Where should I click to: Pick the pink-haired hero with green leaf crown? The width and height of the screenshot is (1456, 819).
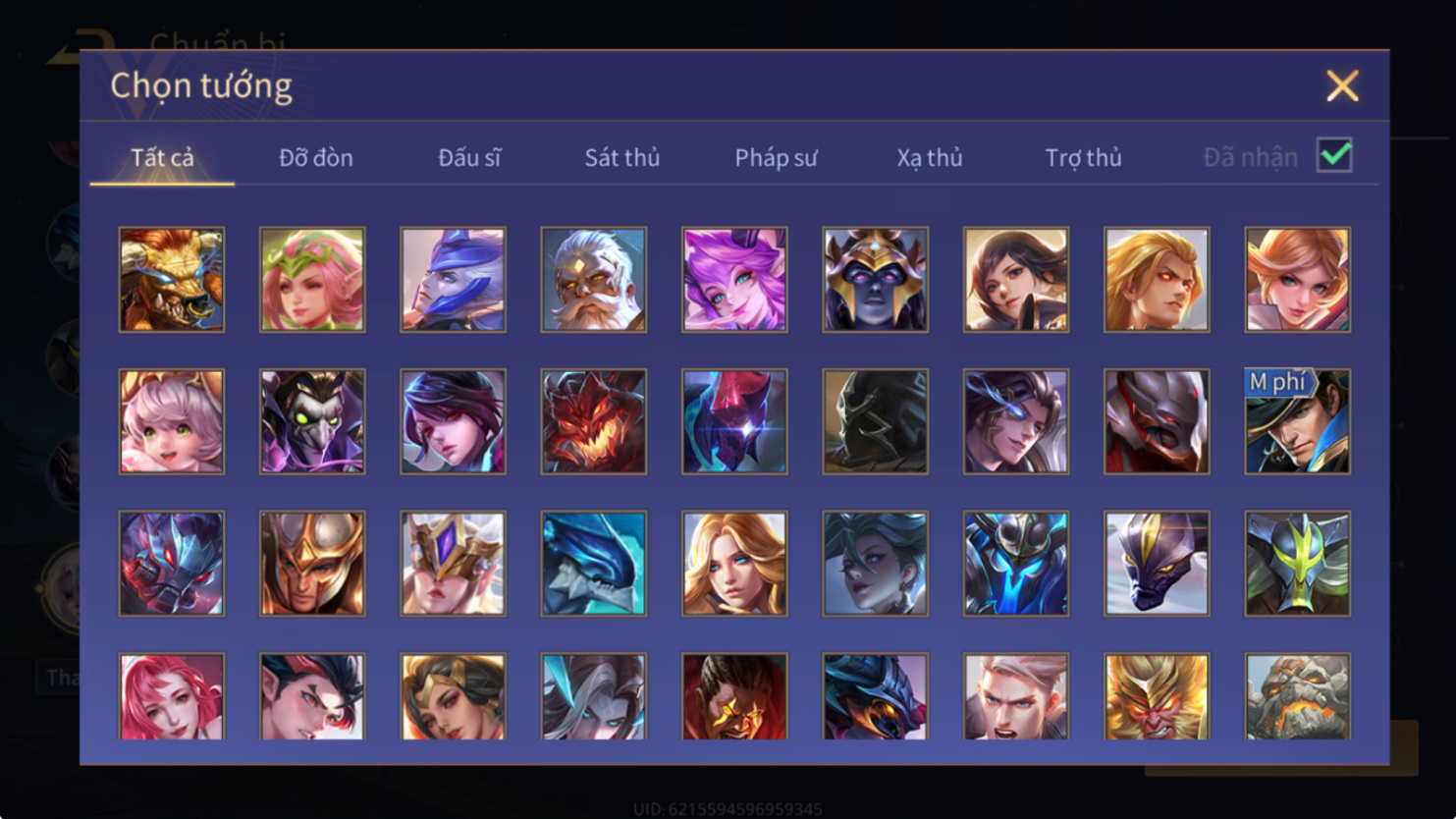pos(312,280)
